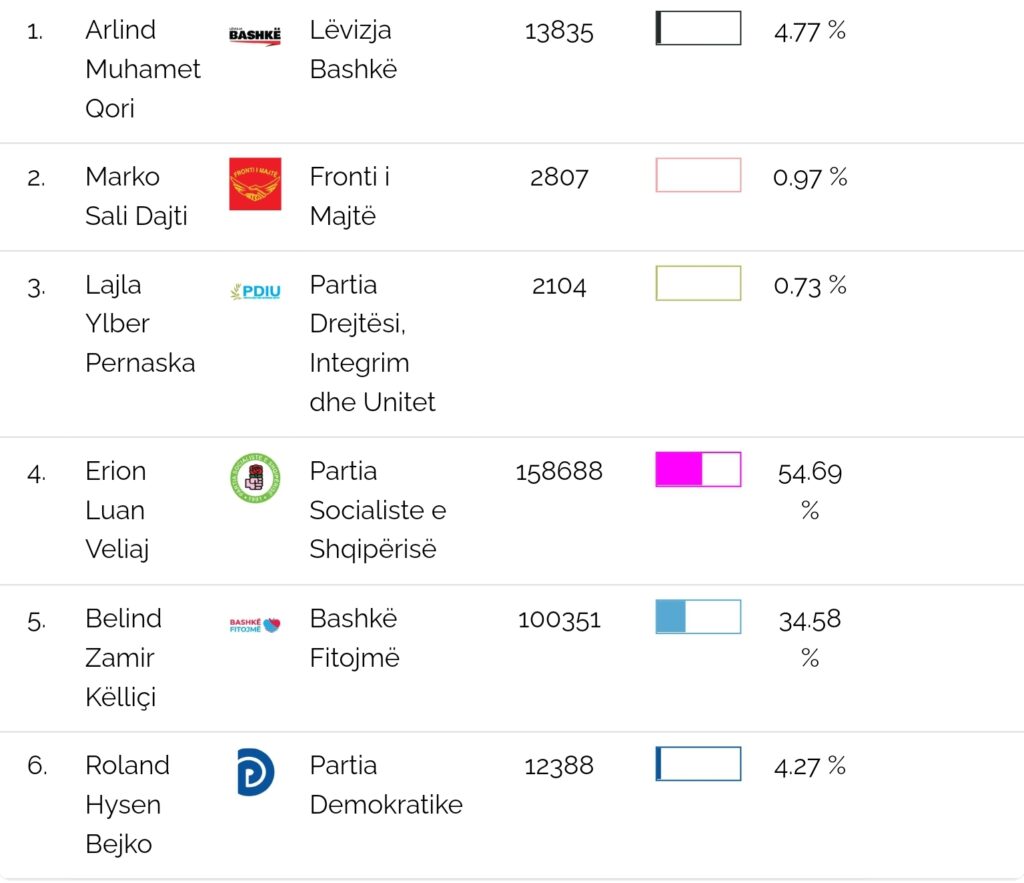
Task: Click the PDIU party logo
Action: [254, 292]
